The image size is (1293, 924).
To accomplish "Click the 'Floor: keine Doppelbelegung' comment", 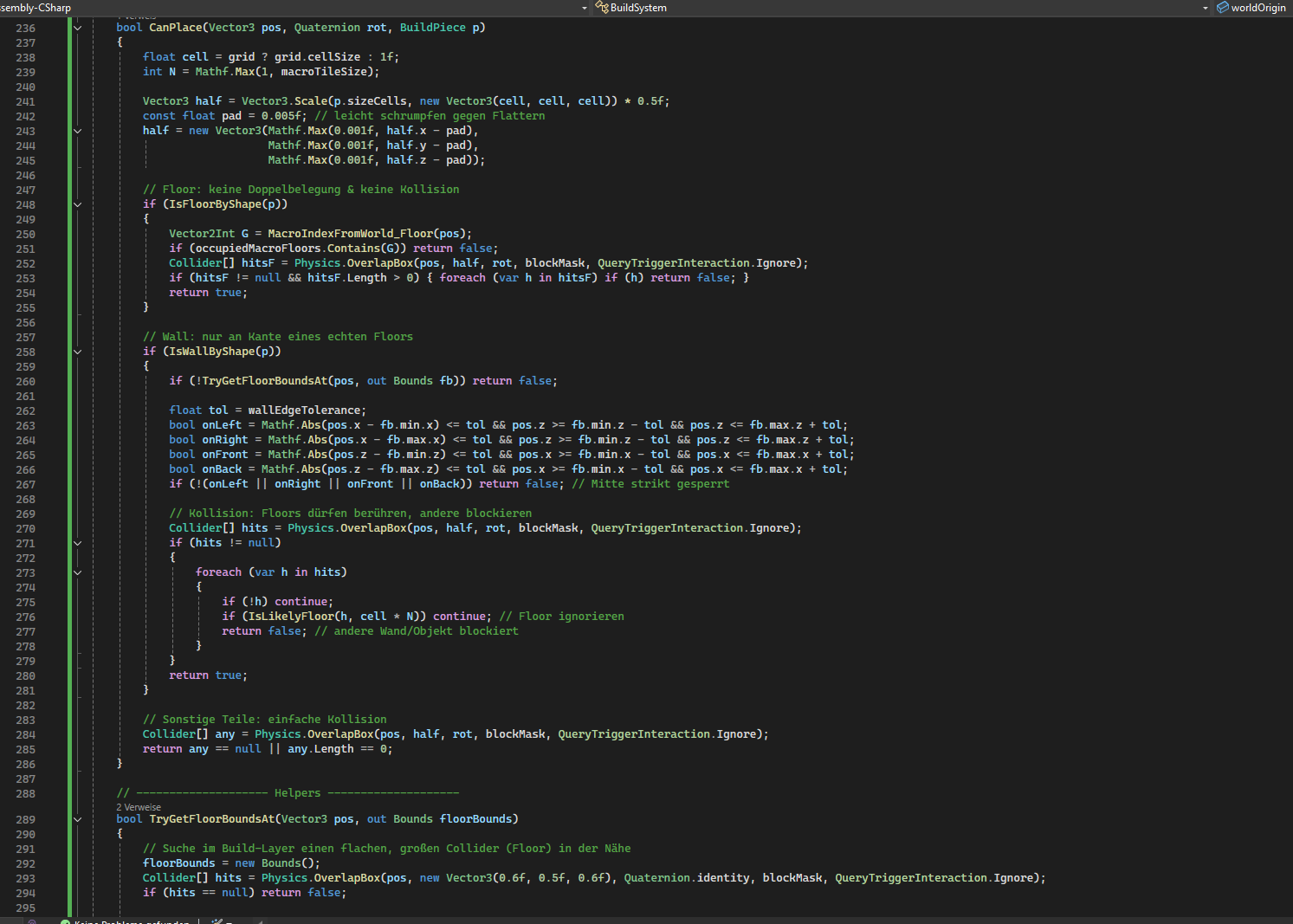I will [x=301, y=190].
